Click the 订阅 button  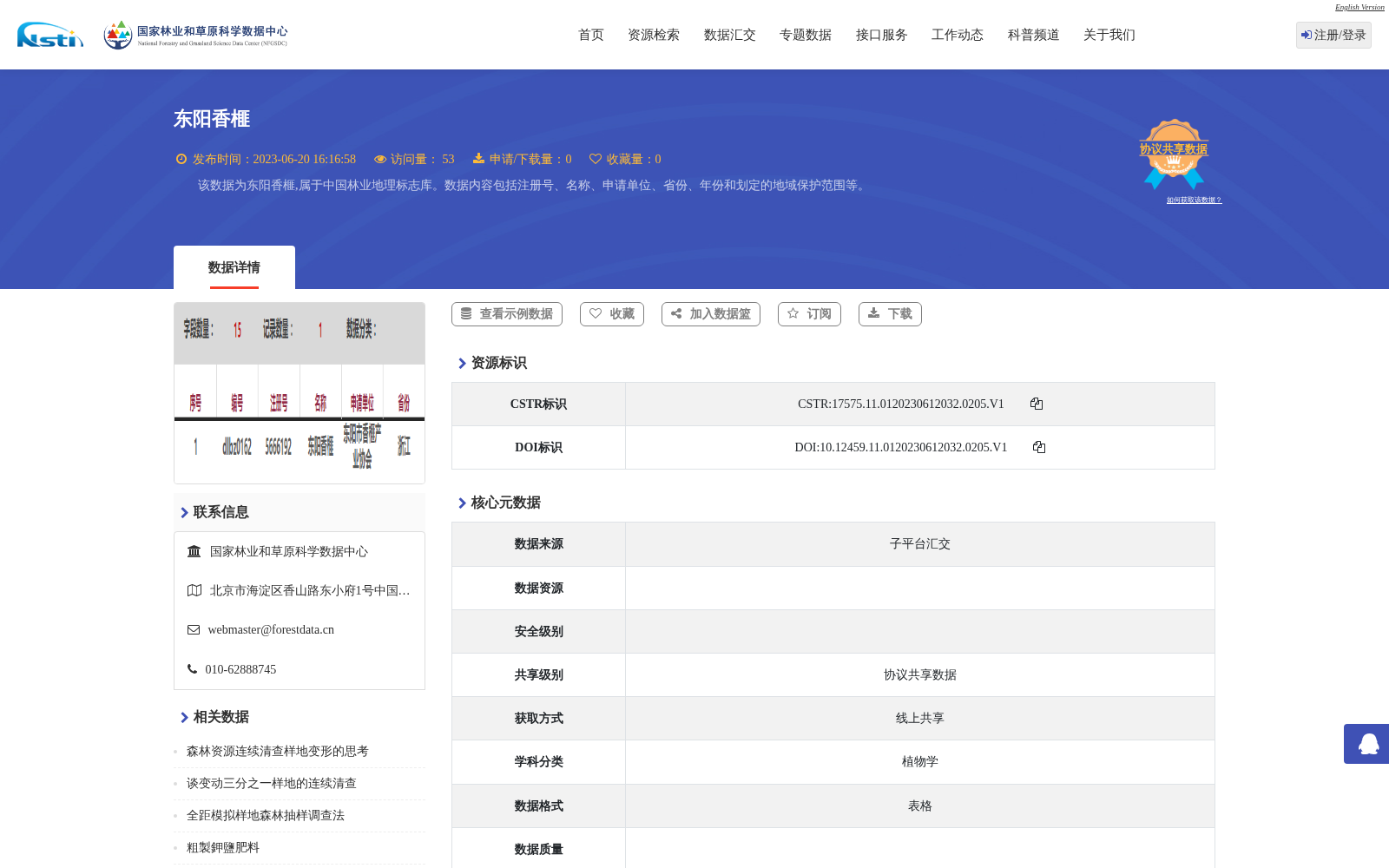[x=809, y=314]
